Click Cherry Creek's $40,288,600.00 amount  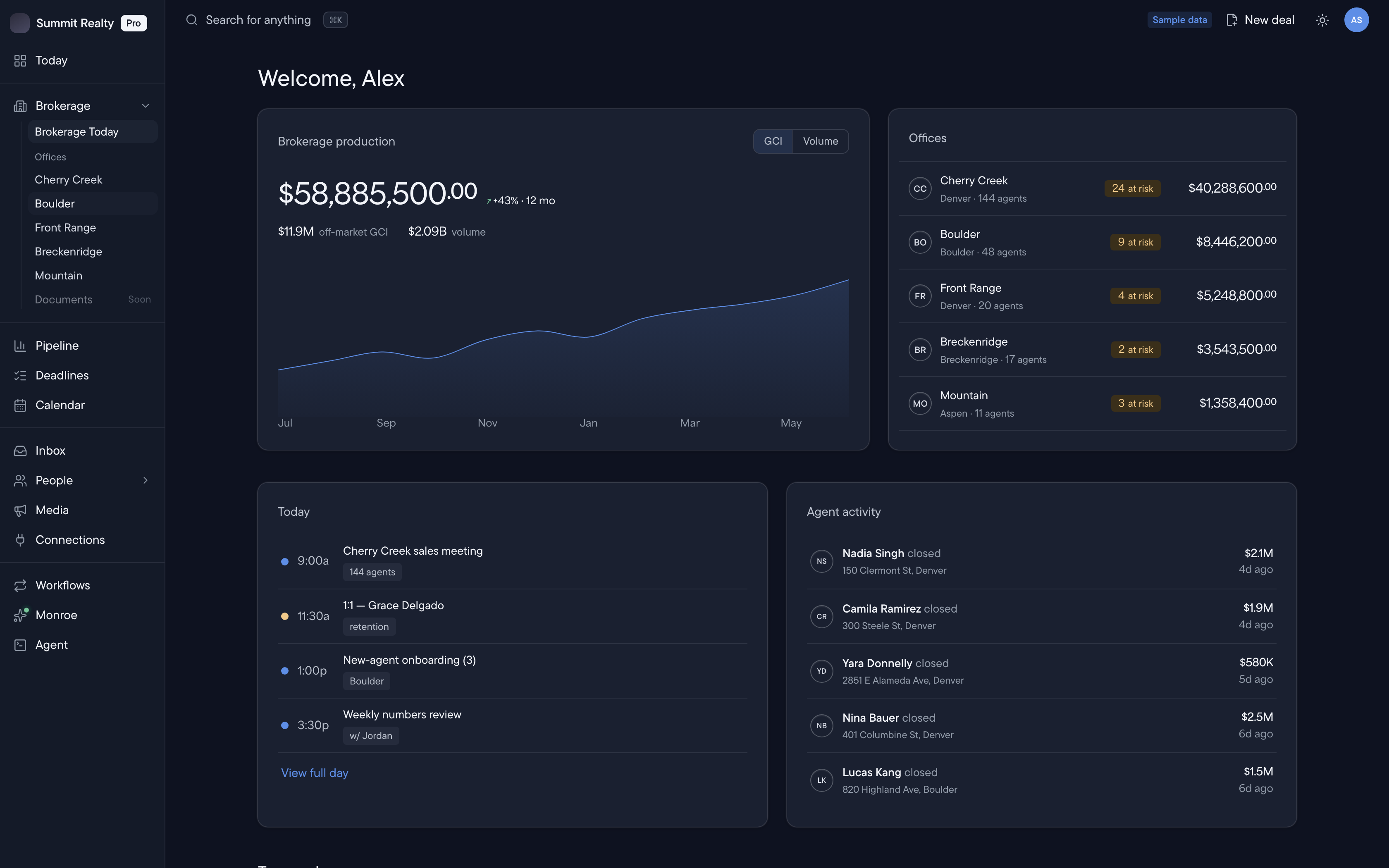tap(1232, 188)
